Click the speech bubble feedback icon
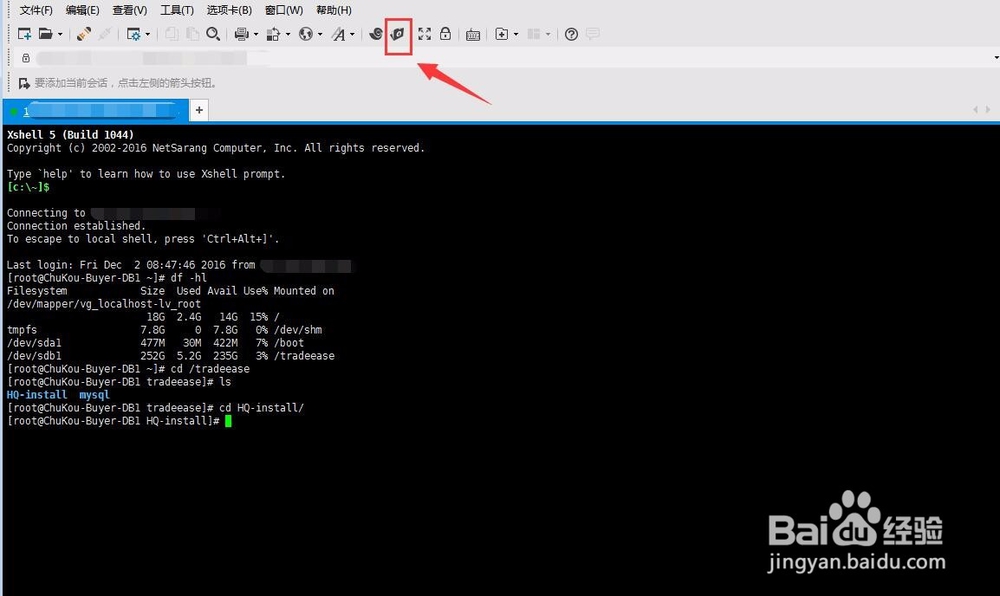The image size is (1000, 596). click(x=592, y=33)
